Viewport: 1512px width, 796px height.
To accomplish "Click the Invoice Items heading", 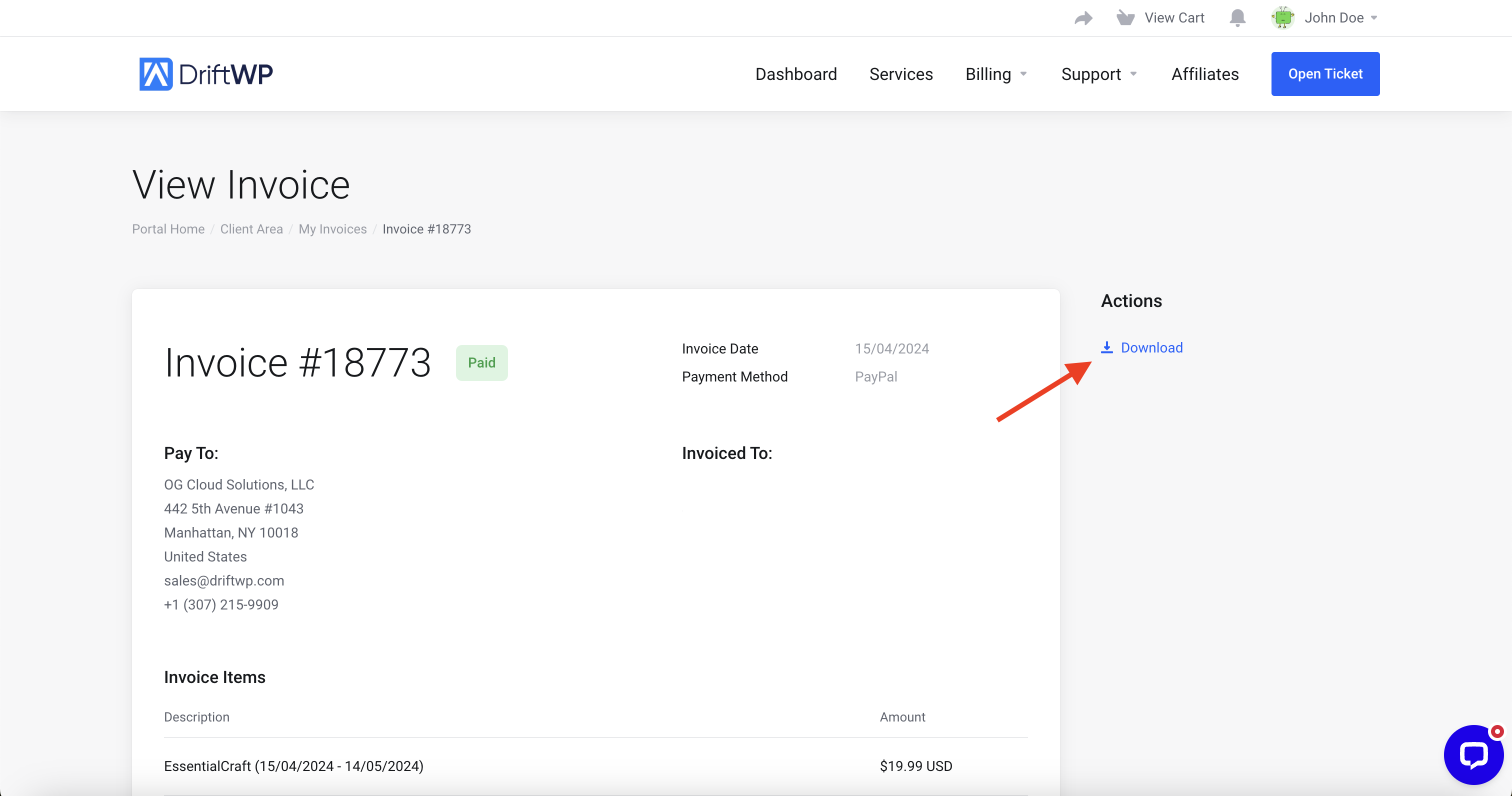I will 214,677.
